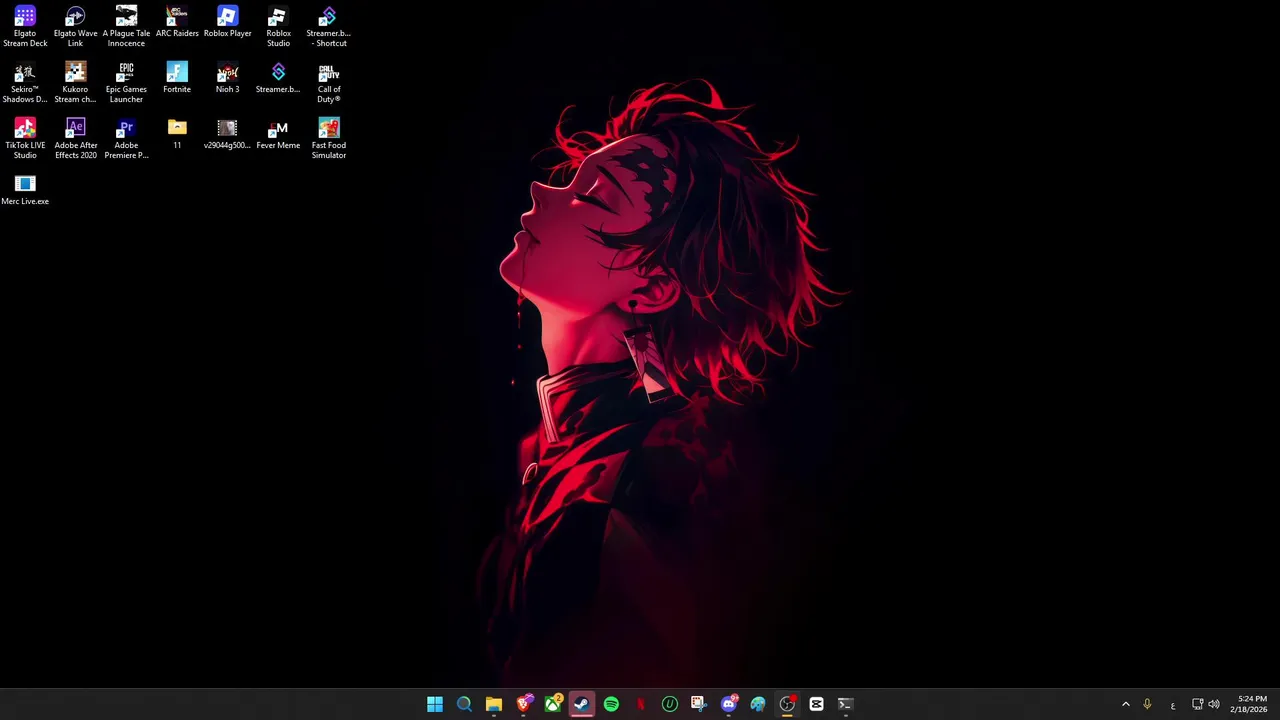Select the Fortnite desktop shortcut
The image size is (1280, 720).
(177, 78)
